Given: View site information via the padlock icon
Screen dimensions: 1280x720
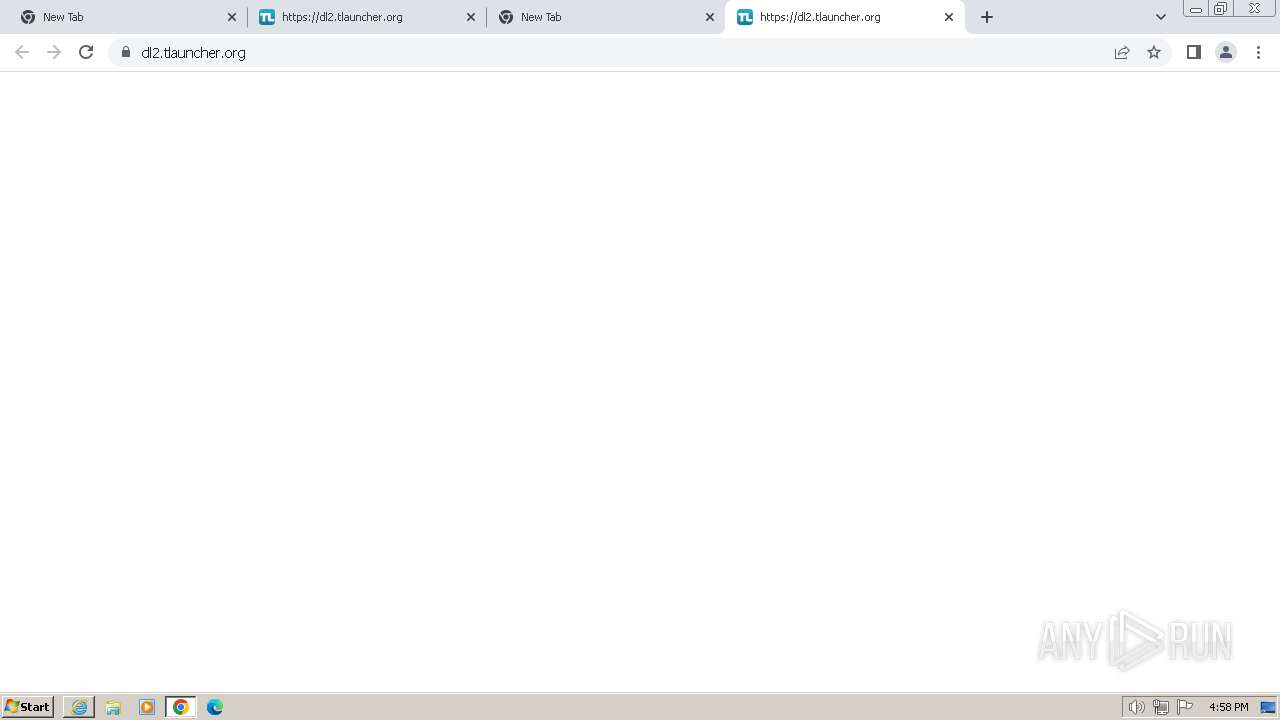Looking at the screenshot, I should [126, 52].
